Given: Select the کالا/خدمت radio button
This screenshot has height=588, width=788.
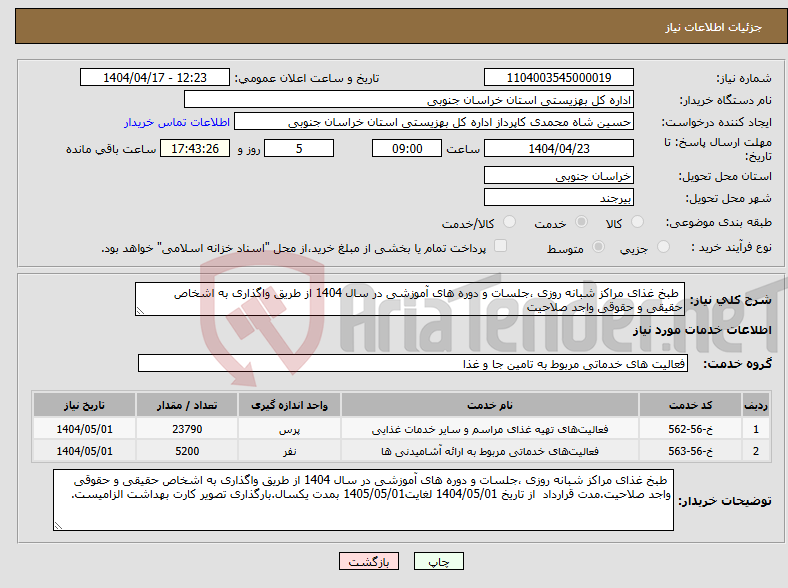Looking at the screenshot, I should (x=509, y=222).
